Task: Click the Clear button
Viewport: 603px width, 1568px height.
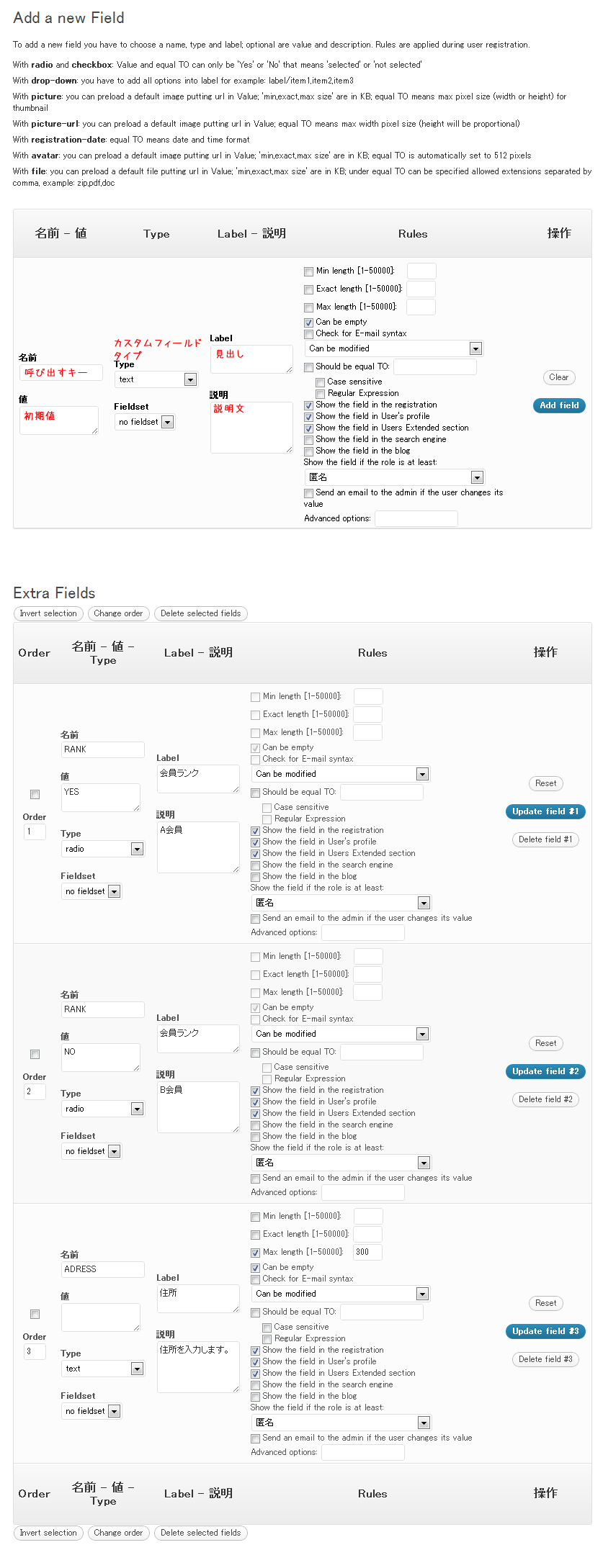Action: click(x=558, y=377)
